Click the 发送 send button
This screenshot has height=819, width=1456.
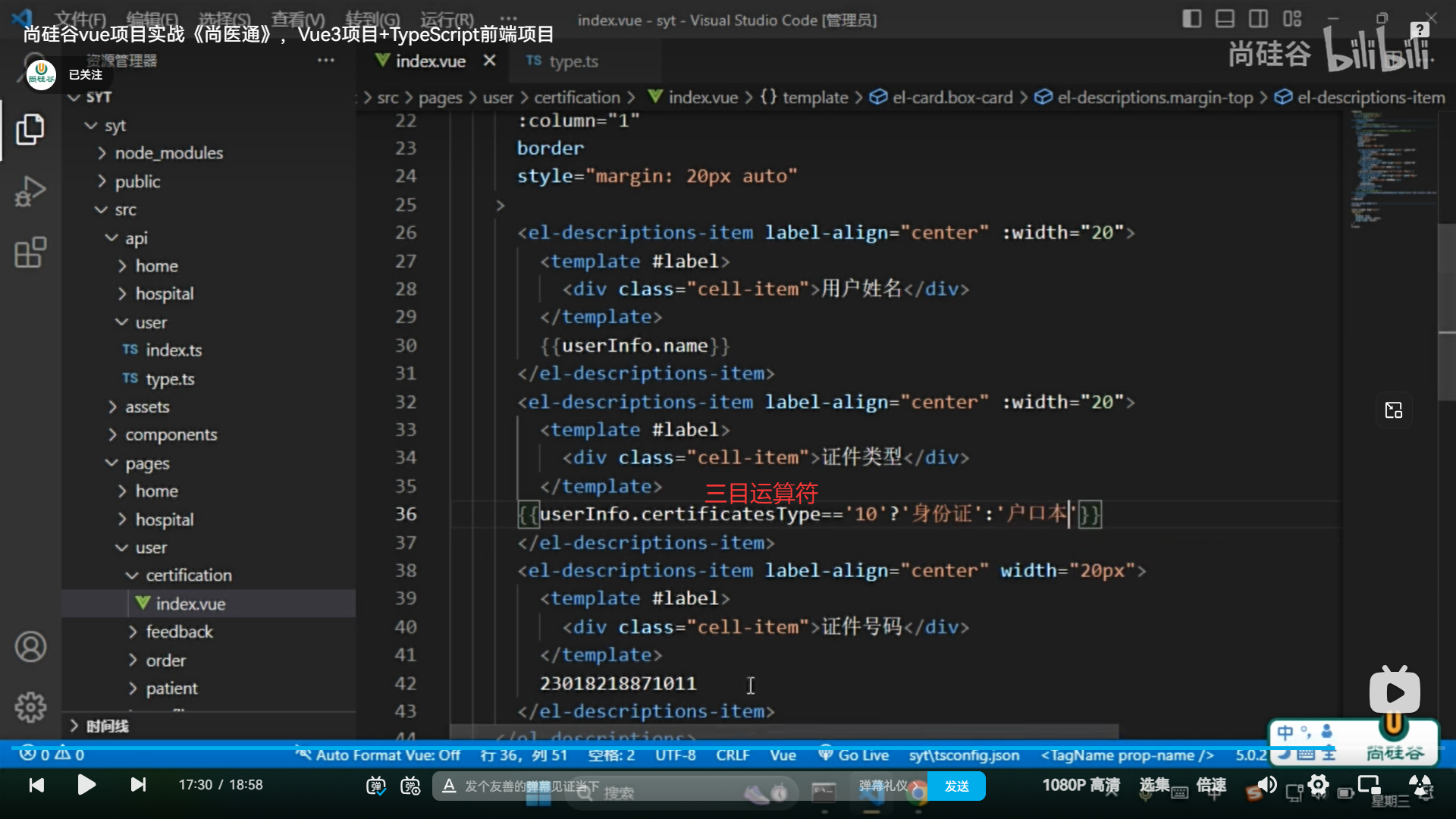coord(956,786)
